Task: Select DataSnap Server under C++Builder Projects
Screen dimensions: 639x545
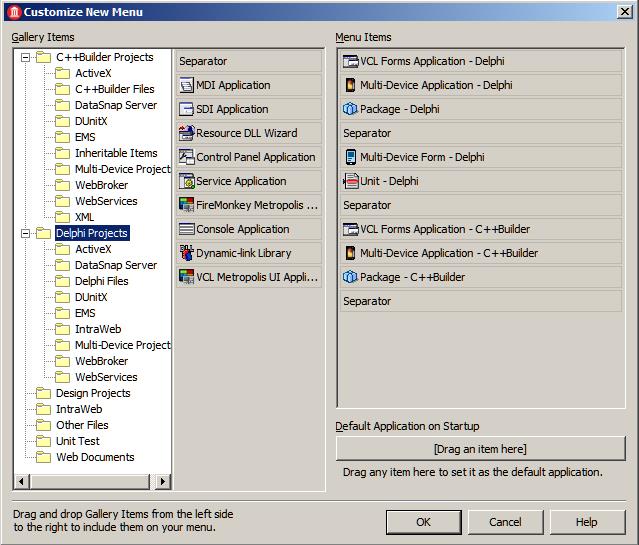Action: pos(115,105)
